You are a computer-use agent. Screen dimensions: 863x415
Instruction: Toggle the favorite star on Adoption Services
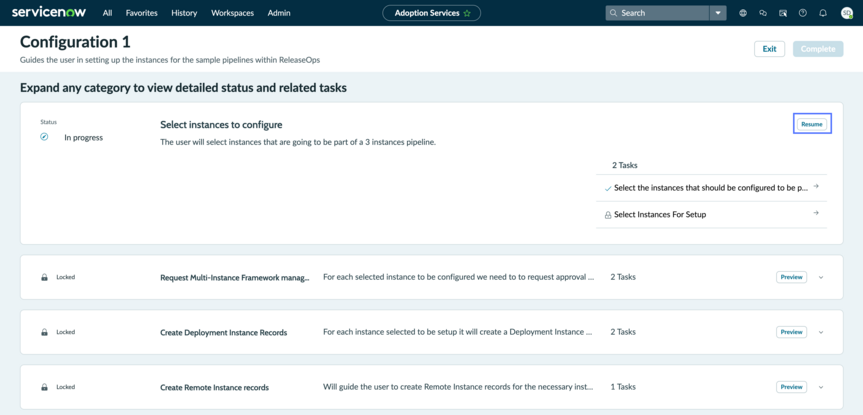point(467,13)
